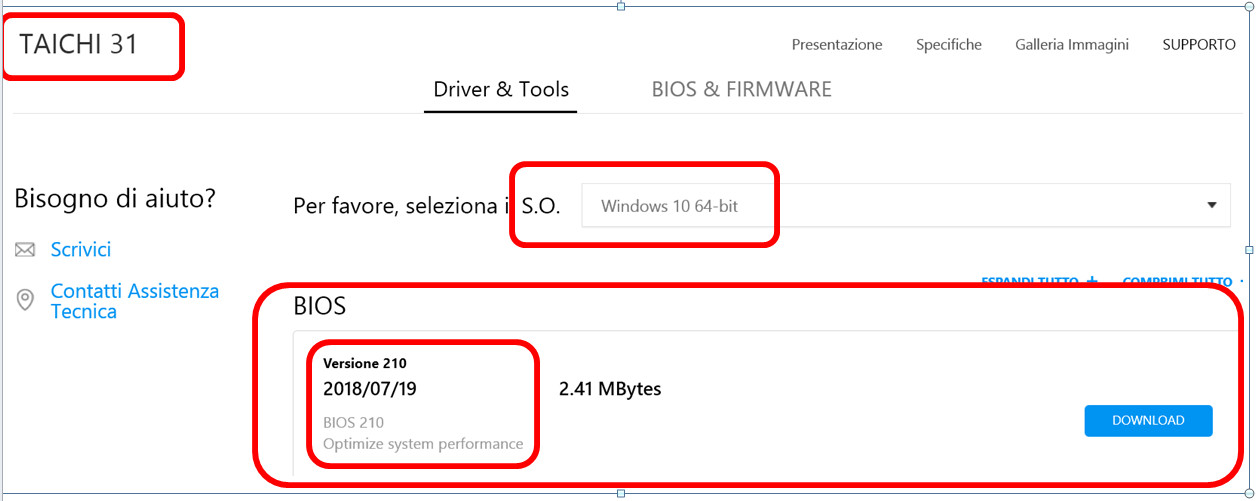Collapse all sections with COMPRIMI TUTTO
This screenshot has height=501, width=1257.
point(1183,283)
